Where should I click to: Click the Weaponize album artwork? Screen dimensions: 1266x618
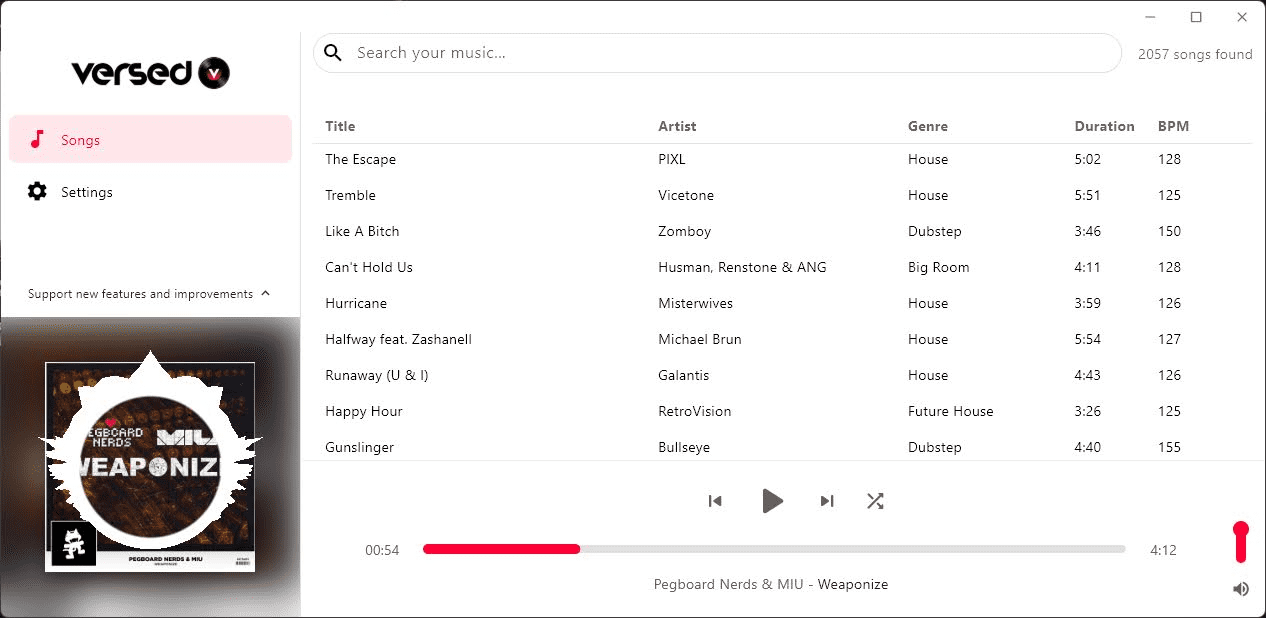pyautogui.click(x=150, y=467)
